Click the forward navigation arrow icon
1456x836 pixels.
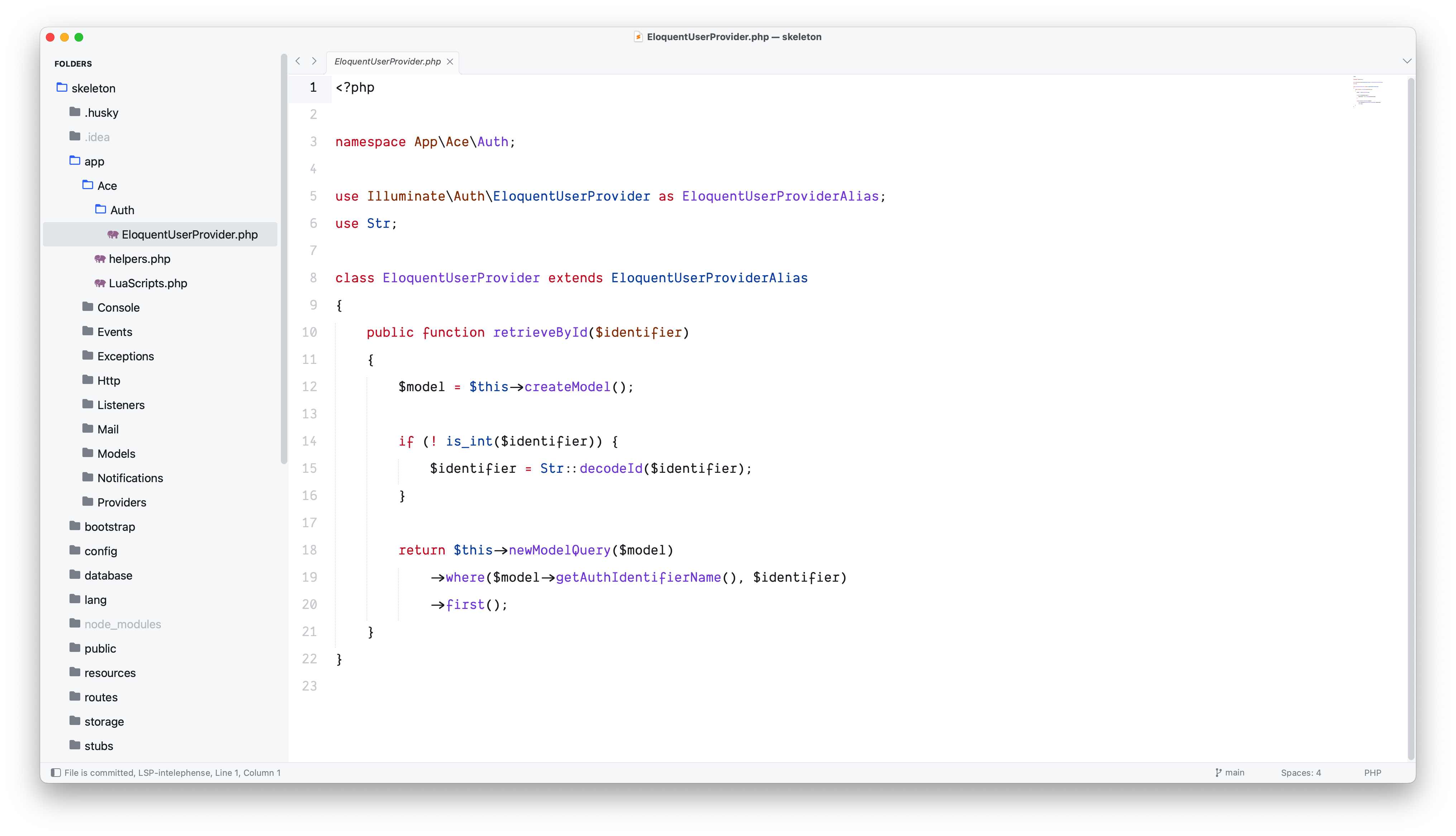314,61
